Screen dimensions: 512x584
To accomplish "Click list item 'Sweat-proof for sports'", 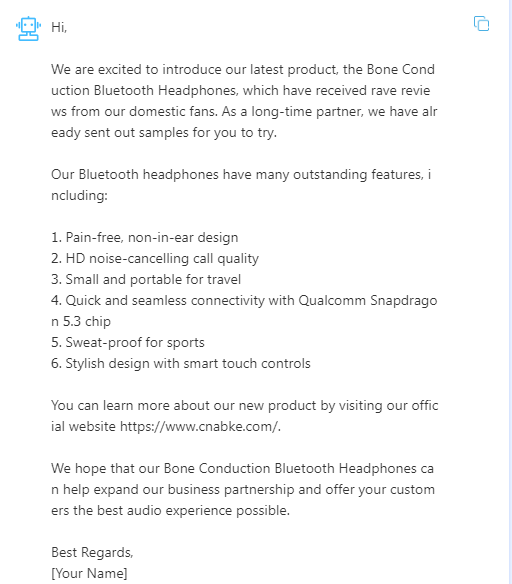I will (128, 342).
